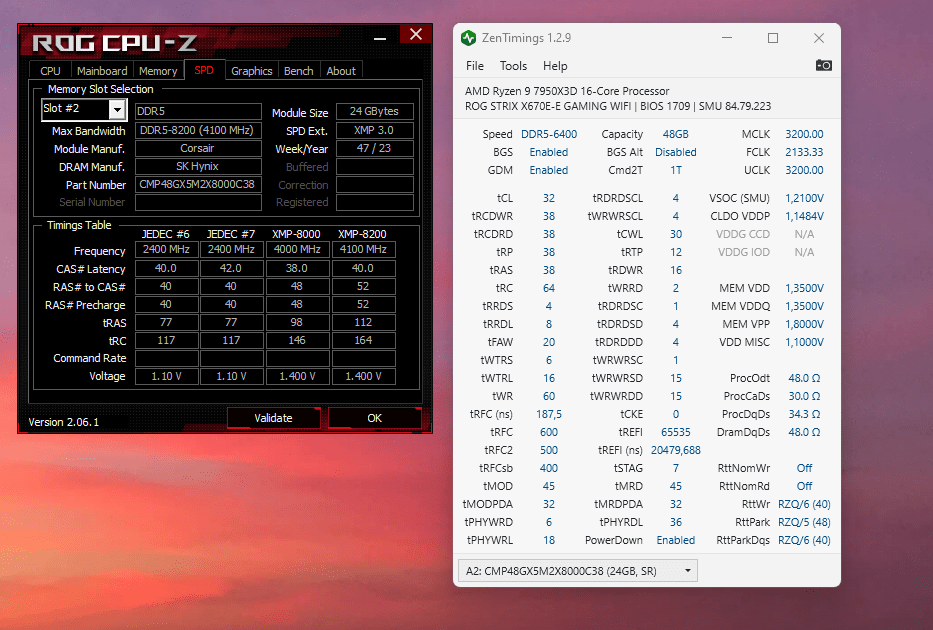Maximize the ZenTimings window
The height and width of the screenshot is (630, 933).
(773, 38)
